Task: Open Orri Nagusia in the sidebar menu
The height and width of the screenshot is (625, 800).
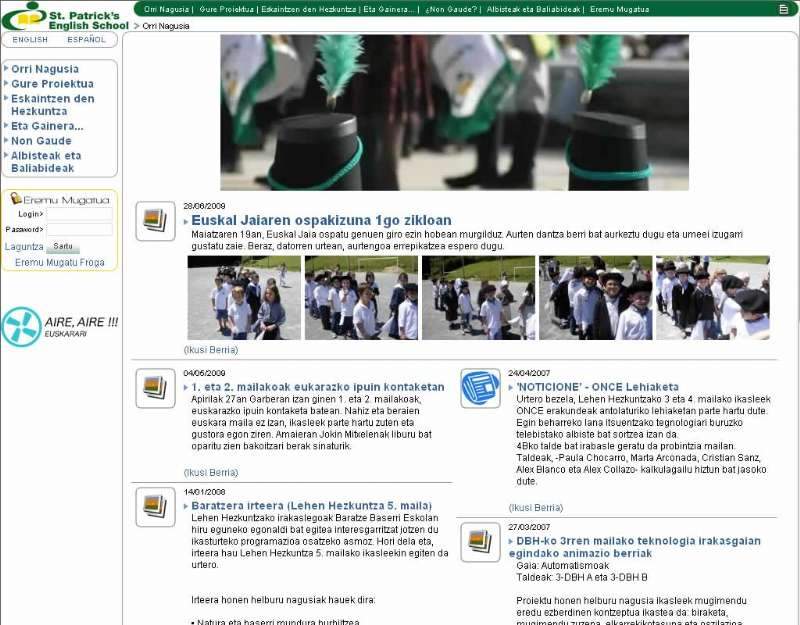Action: coord(45,69)
